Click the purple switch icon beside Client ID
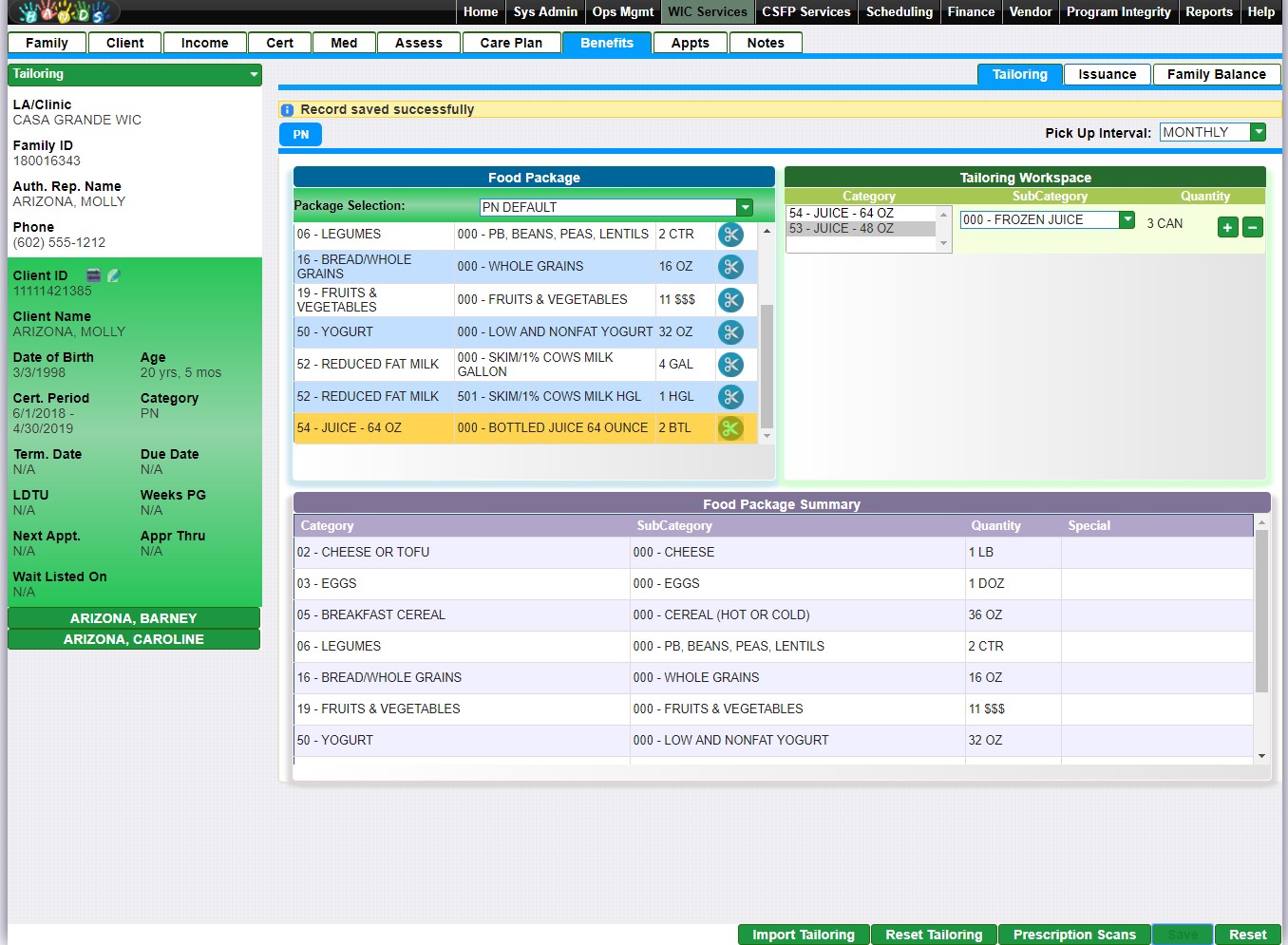This screenshot has width=1288, height=945. (93, 275)
